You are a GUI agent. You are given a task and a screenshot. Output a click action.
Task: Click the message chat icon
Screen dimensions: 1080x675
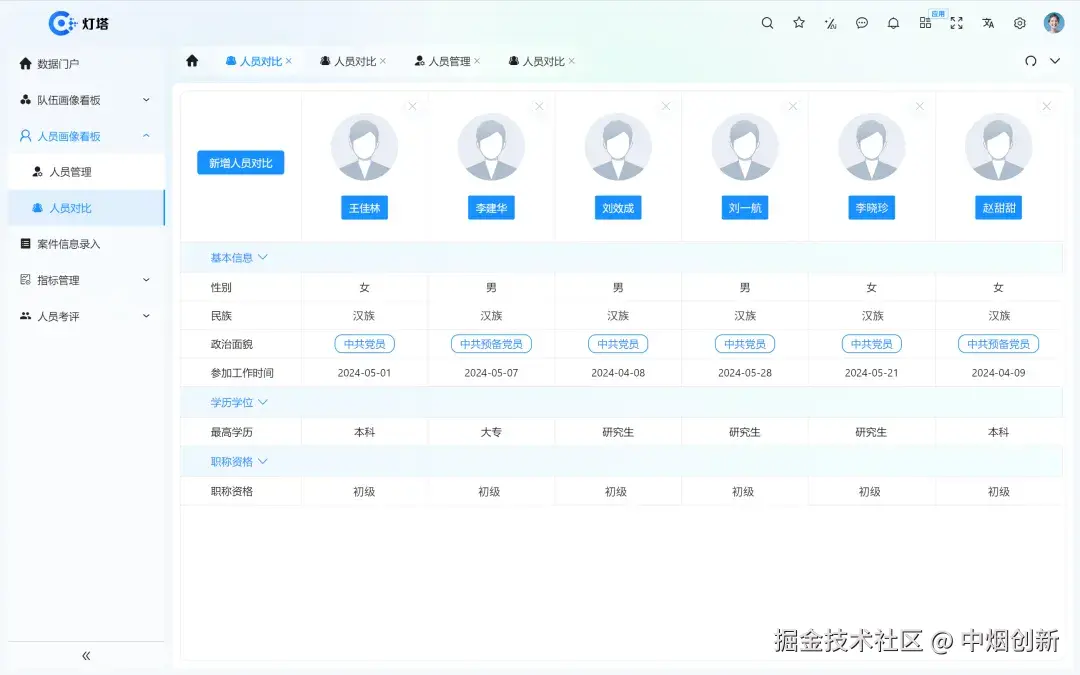click(x=861, y=22)
